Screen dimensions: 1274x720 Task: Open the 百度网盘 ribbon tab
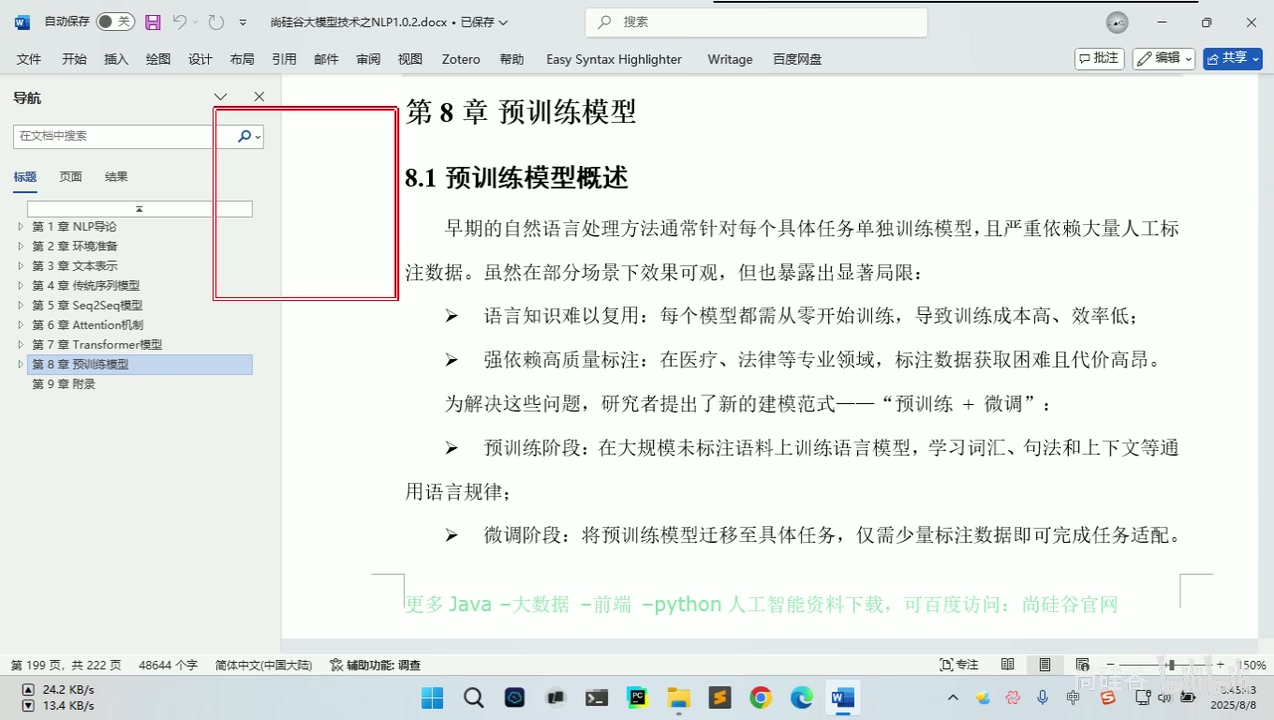click(797, 59)
